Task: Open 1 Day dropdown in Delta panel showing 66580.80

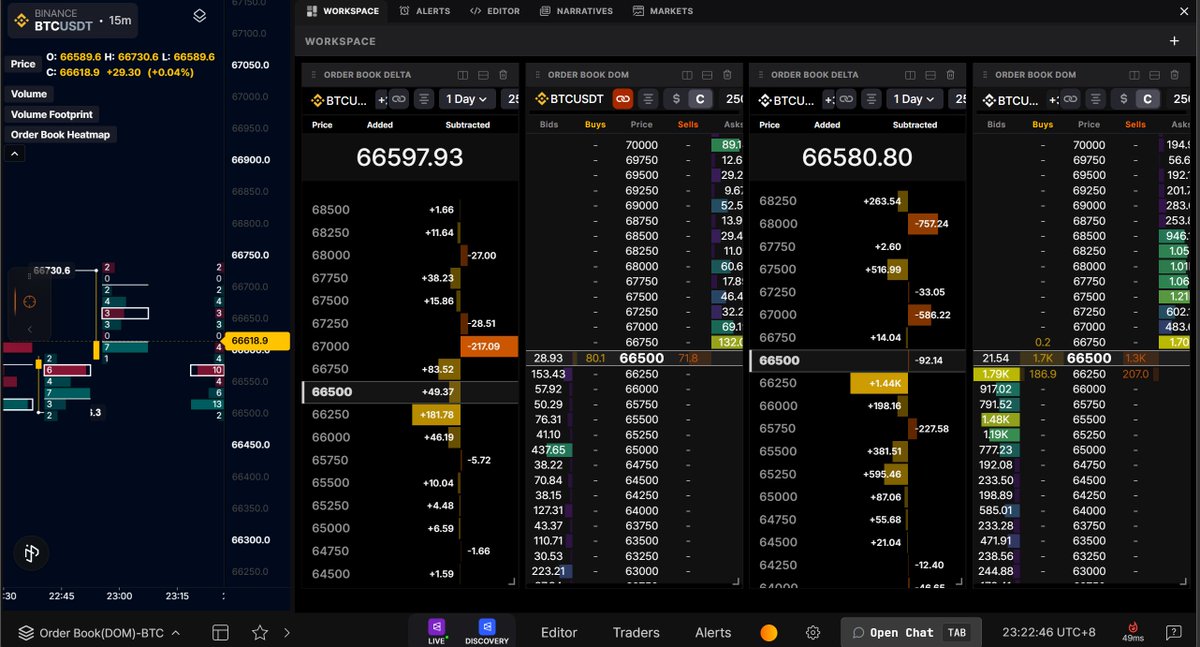Action: (916, 99)
